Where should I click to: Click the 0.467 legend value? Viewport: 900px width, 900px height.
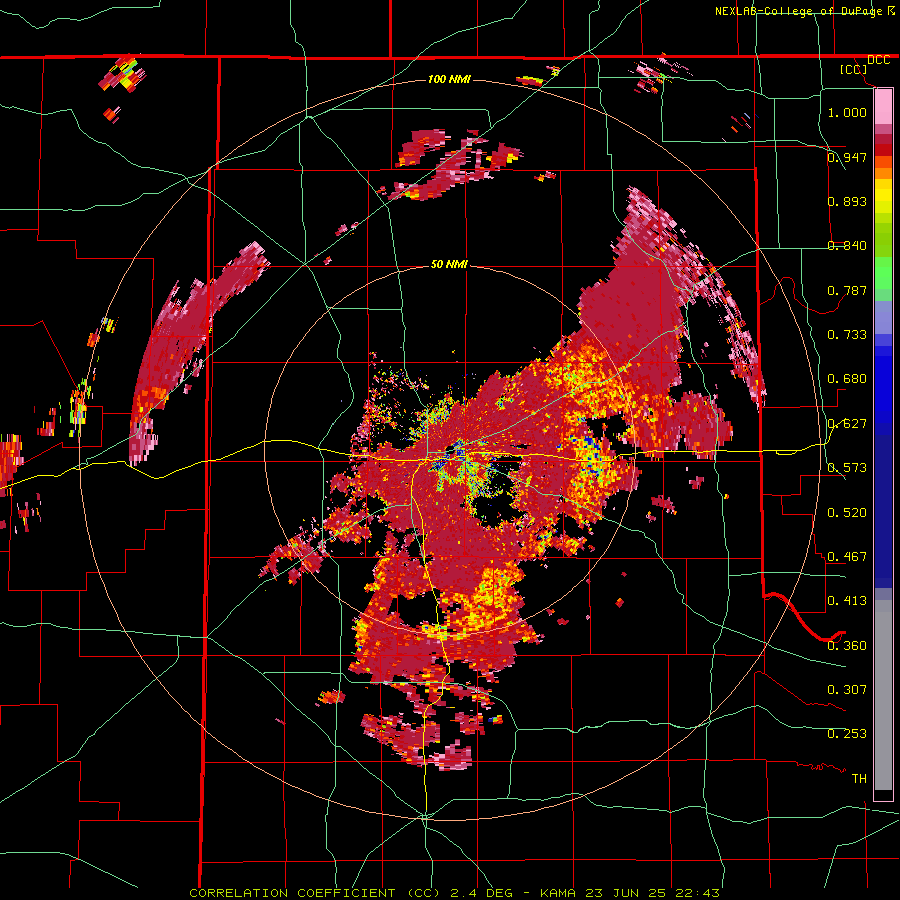point(847,557)
